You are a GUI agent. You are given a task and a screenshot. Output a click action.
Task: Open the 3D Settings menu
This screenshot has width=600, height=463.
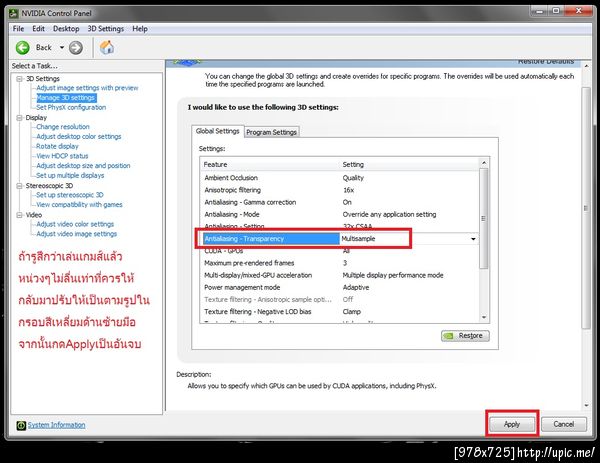click(x=106, y=29)
